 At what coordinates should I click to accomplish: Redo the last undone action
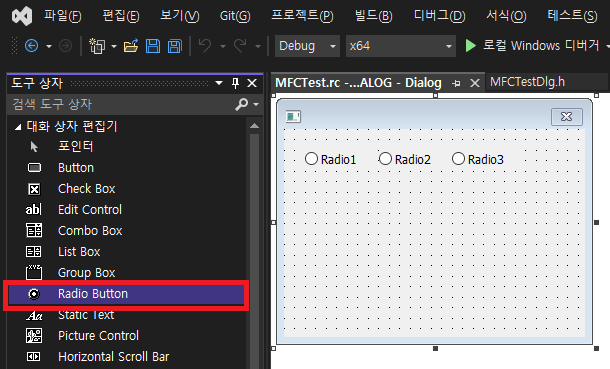240,46
